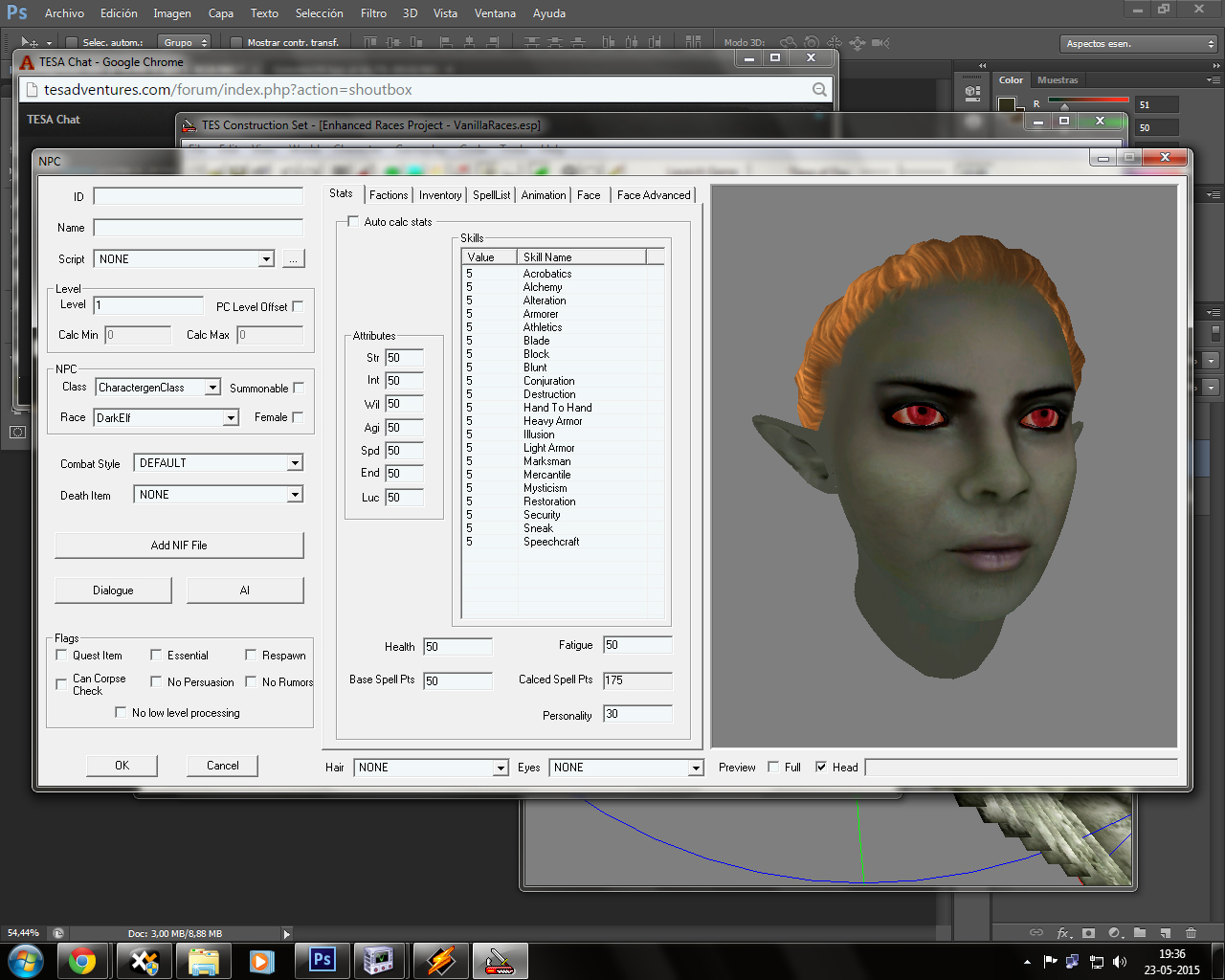Screen dimensions: 1225x980
Task: Enable the Auto calc stats checkbox
Action: pos(353,222)
